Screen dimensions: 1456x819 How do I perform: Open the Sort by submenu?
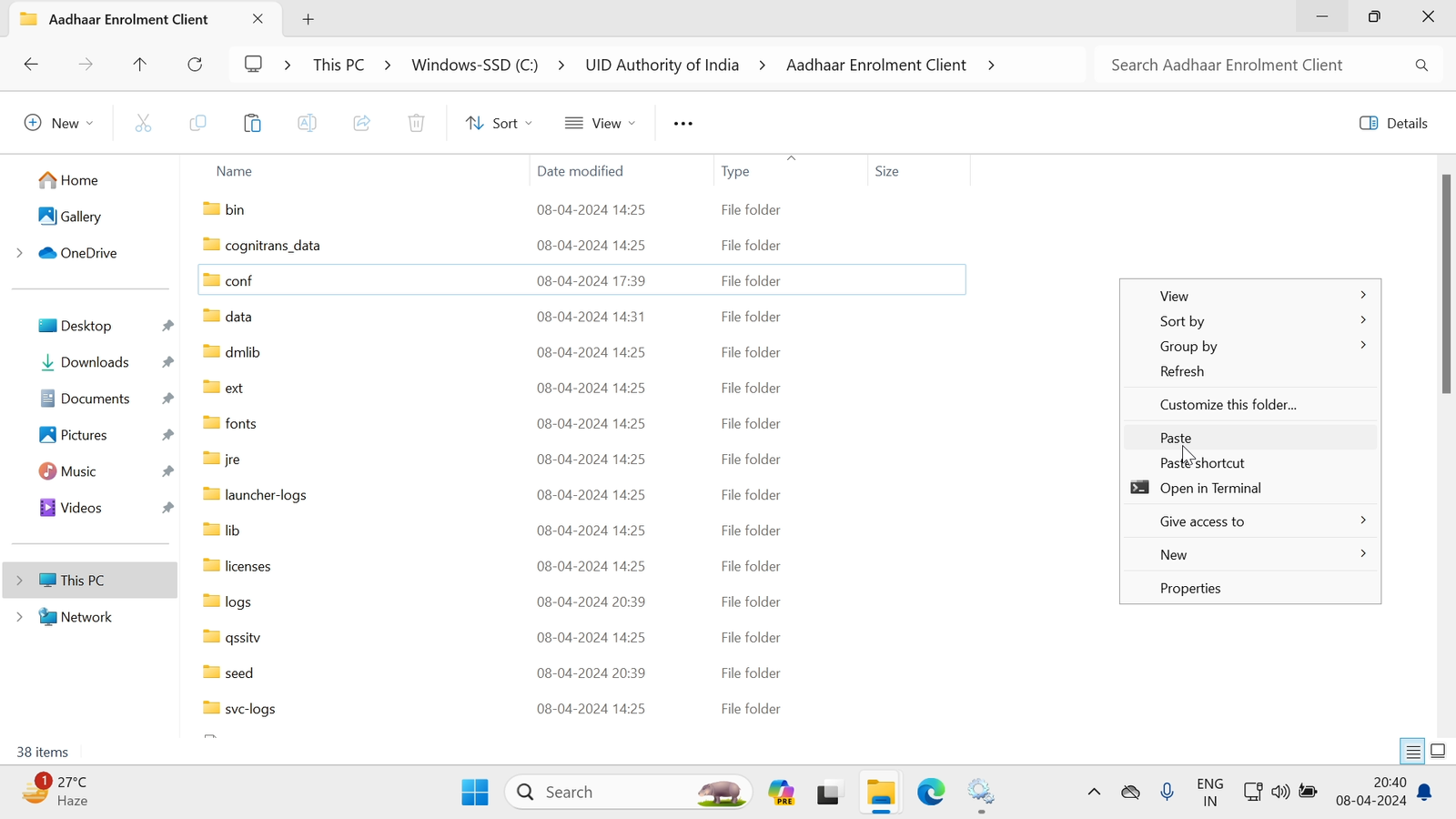[1250, 321]
